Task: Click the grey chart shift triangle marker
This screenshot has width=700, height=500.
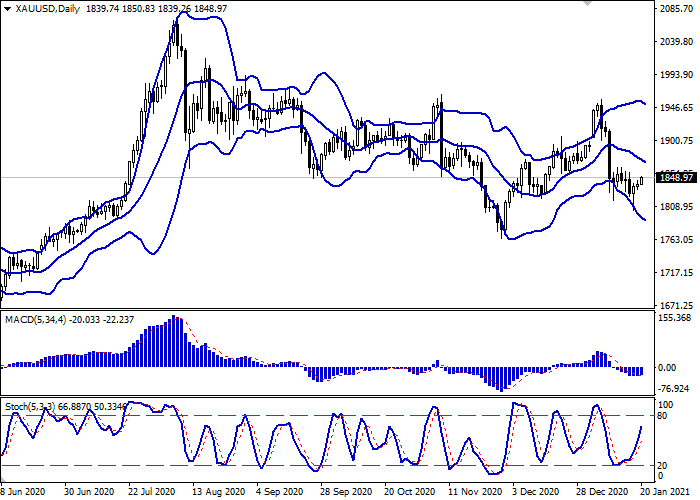Action: point(587,3)
